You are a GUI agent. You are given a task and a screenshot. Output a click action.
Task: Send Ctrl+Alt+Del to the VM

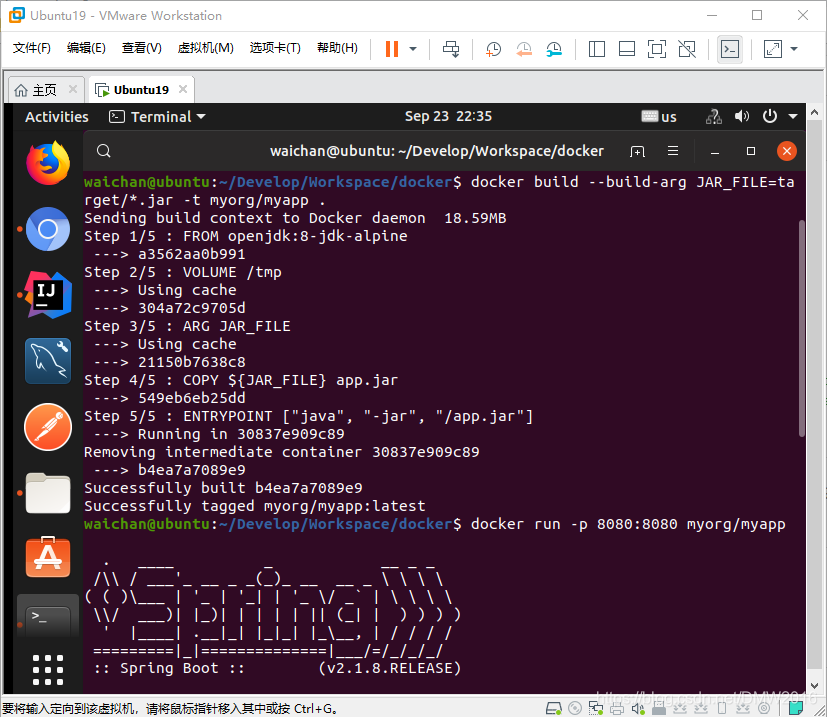(x=451, y=49)
